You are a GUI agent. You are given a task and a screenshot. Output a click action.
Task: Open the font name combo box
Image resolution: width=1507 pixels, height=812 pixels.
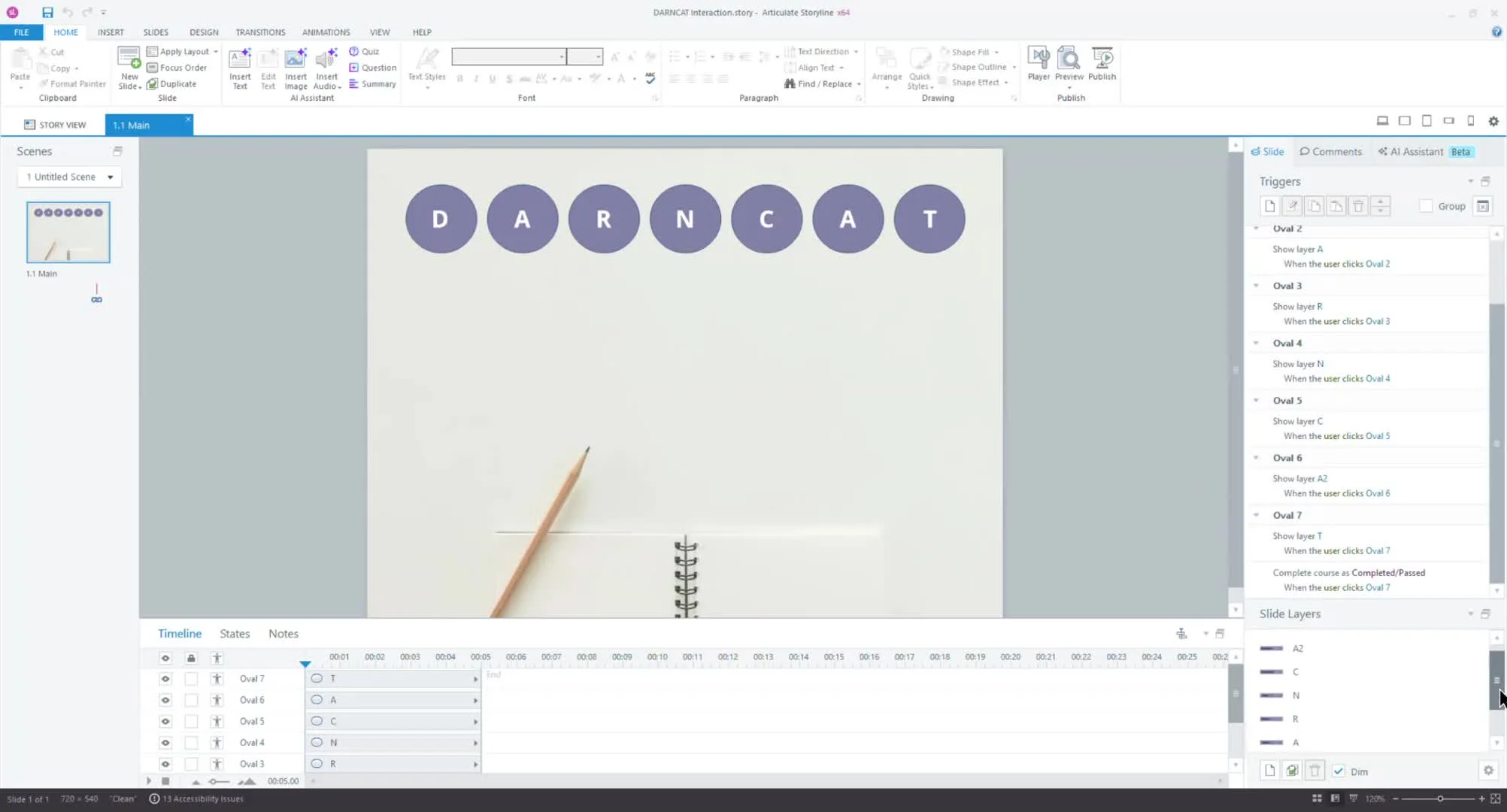pos(508,56)
